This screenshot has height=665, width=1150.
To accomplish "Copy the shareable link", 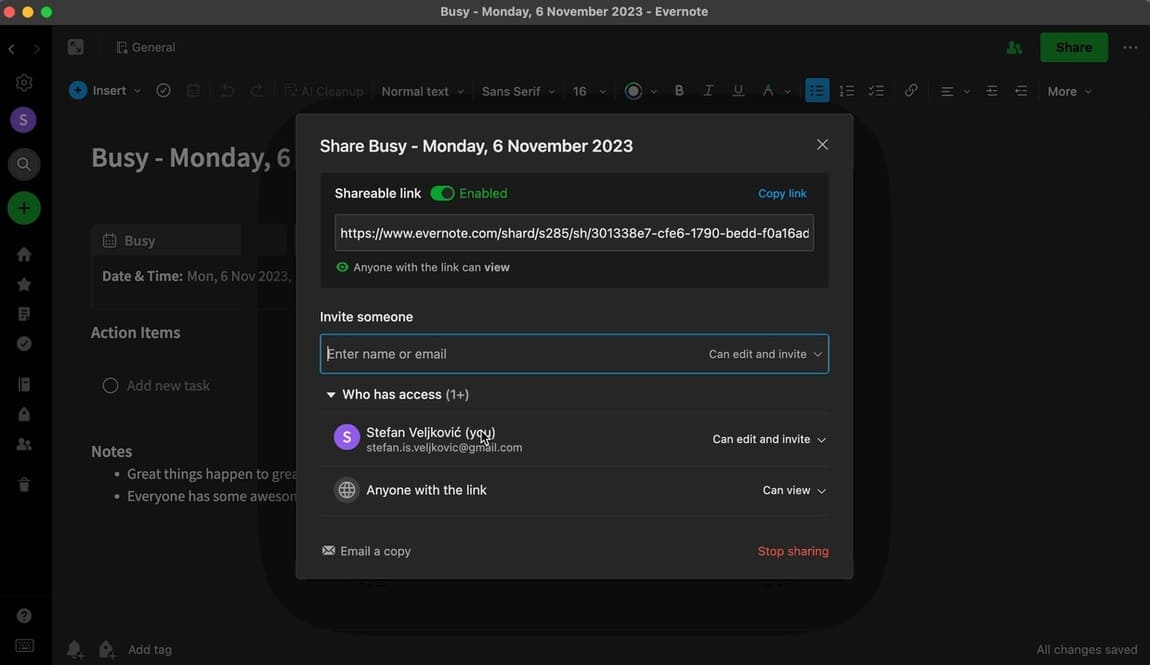I will [x=782, y=194].
